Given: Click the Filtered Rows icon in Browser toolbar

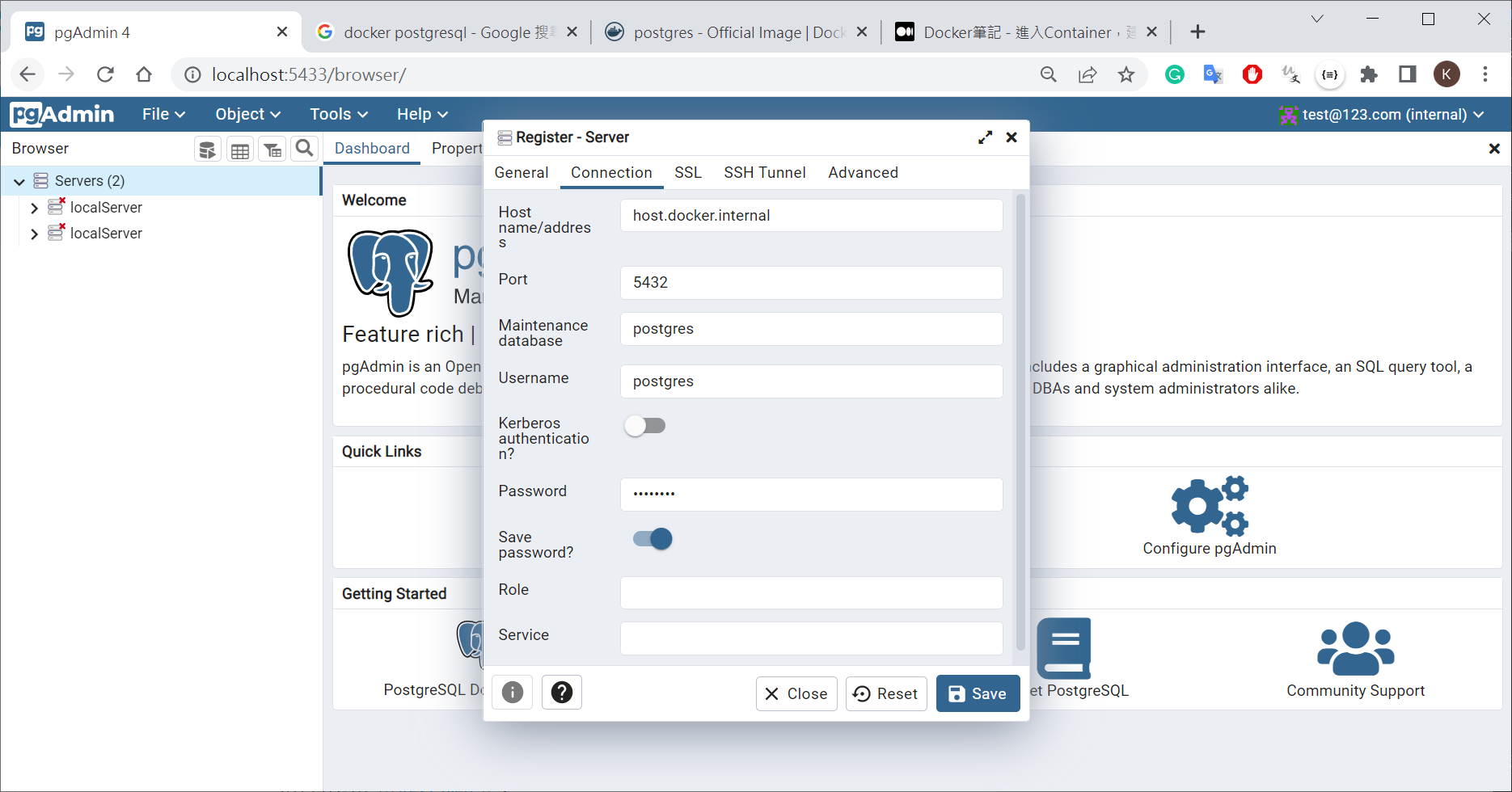Looking at the screenshot, I should (x=272, y=150).
